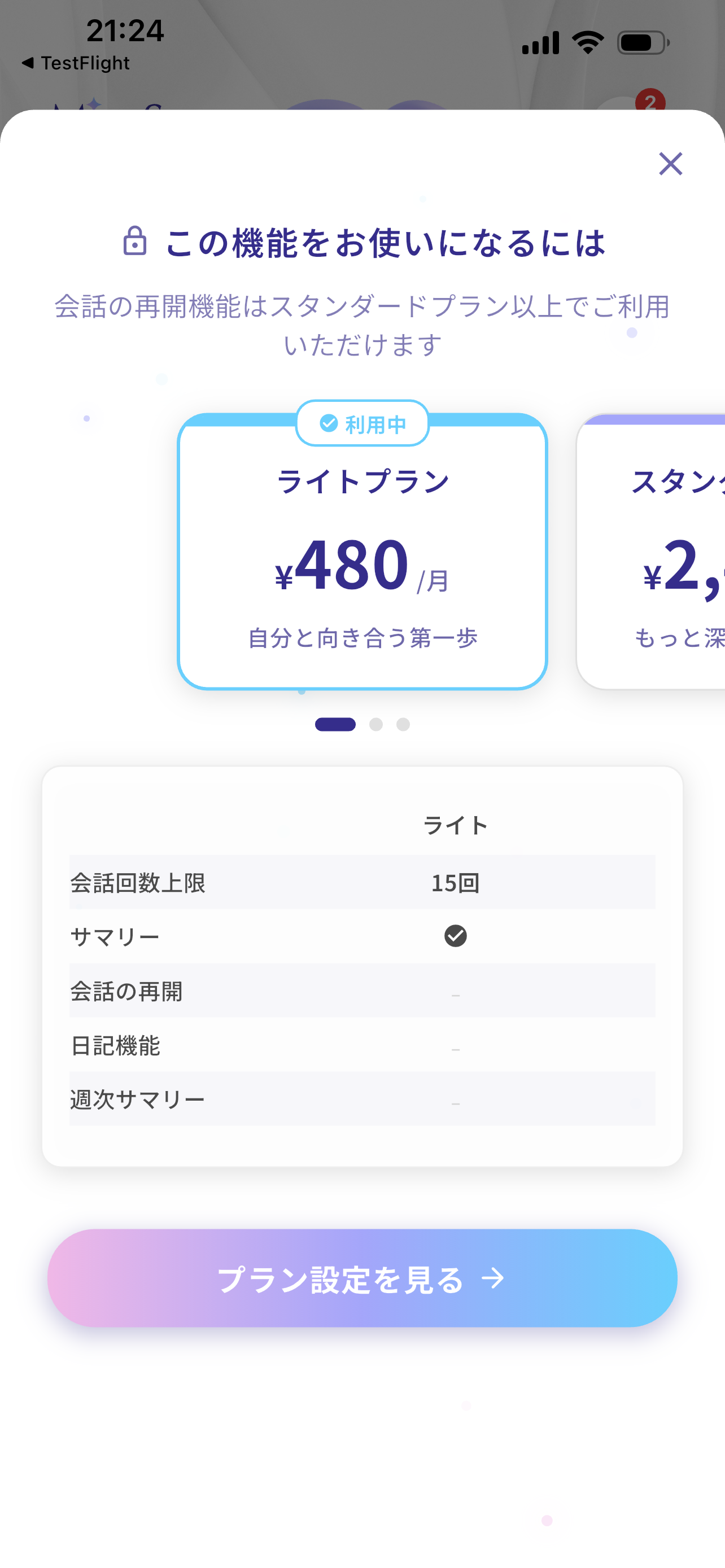Click the サマリー checkmark in the feature table
The width and height of the screenshot is (725, 1568).
pos(455,936)
